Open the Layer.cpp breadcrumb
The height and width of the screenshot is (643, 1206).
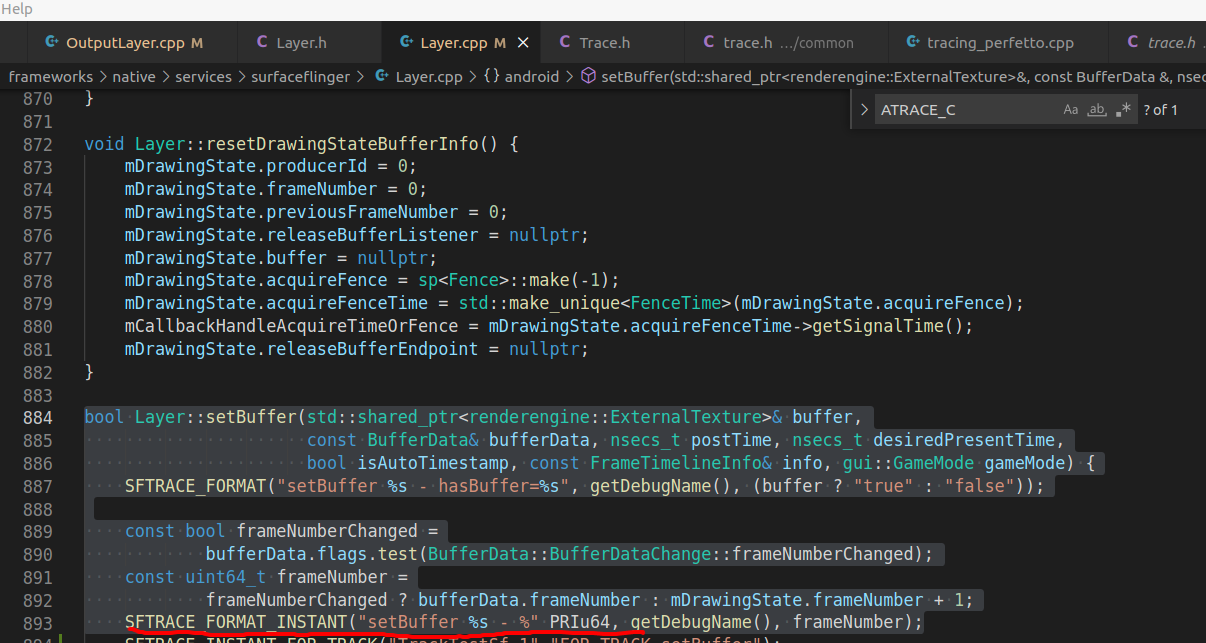coord(429,76)
